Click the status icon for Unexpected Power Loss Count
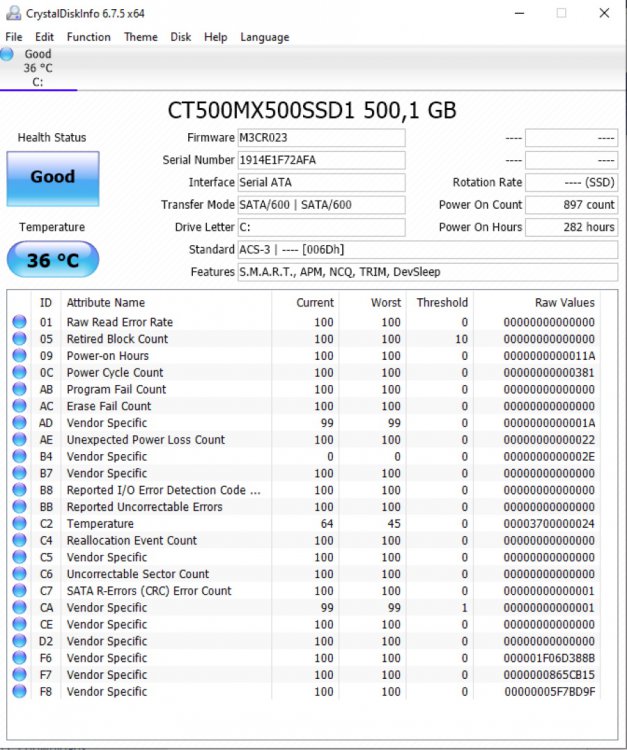Image resolution: width=627 pixels, height=750 pixels. click(19, 440)
